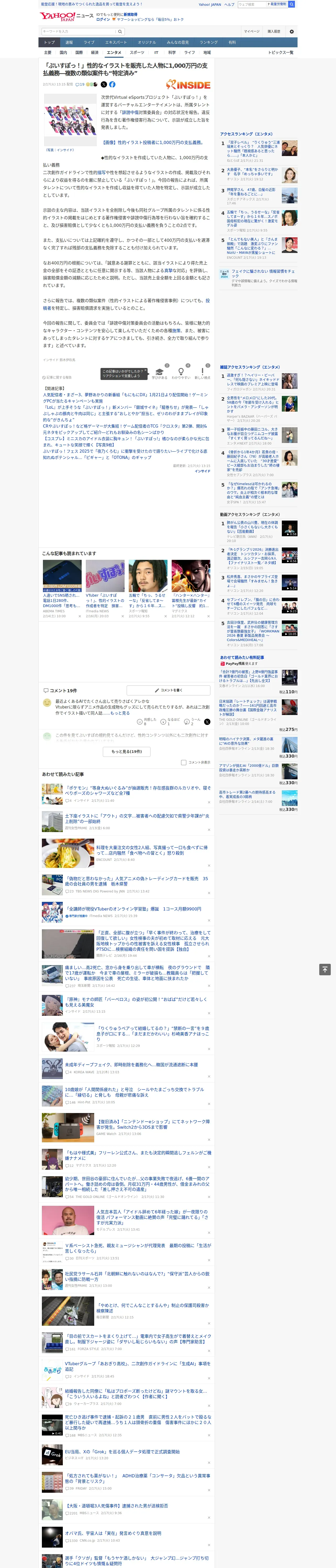Click the マイページ link
This screenshot has height=1568, width=336.
pyautogui.click(x=252, y=32)
